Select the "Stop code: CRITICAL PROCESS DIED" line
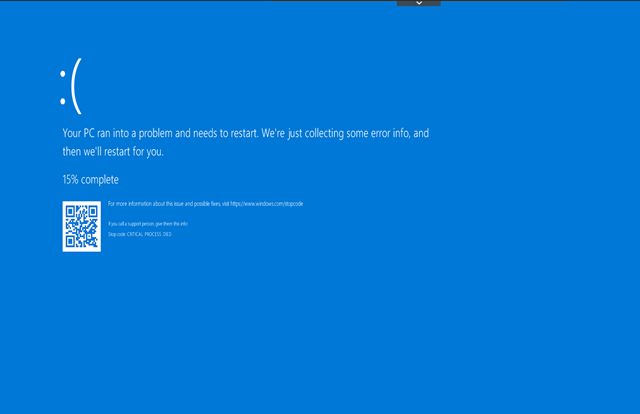The width and height of the screenshot is (640, 414). coord(139,234)
